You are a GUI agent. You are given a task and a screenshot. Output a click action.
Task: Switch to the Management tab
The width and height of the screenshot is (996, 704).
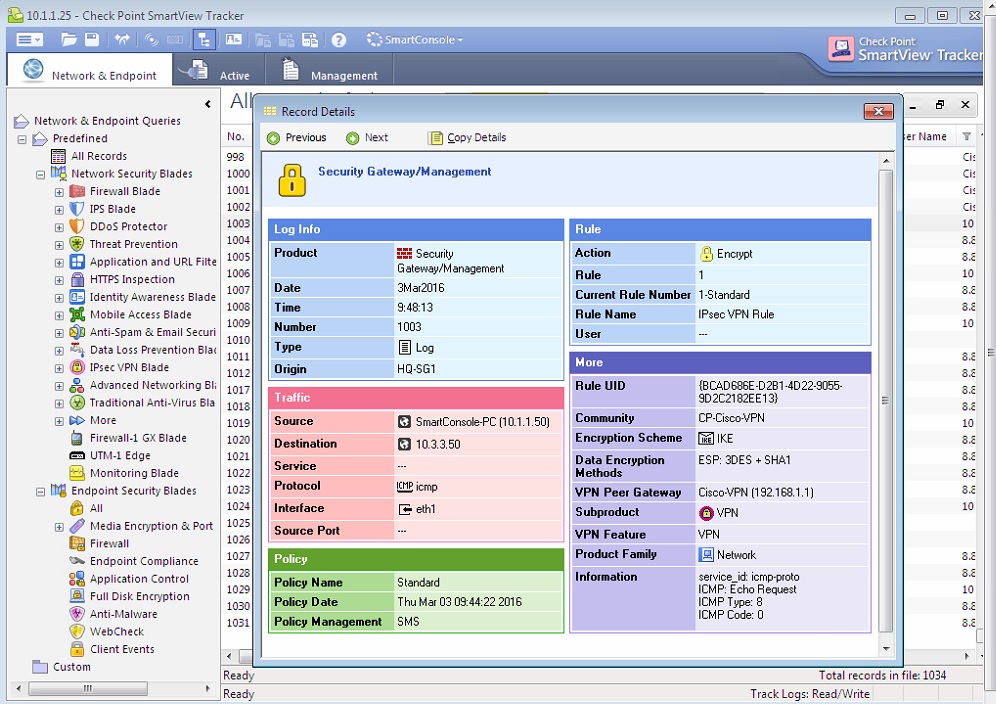coord(329,70)
